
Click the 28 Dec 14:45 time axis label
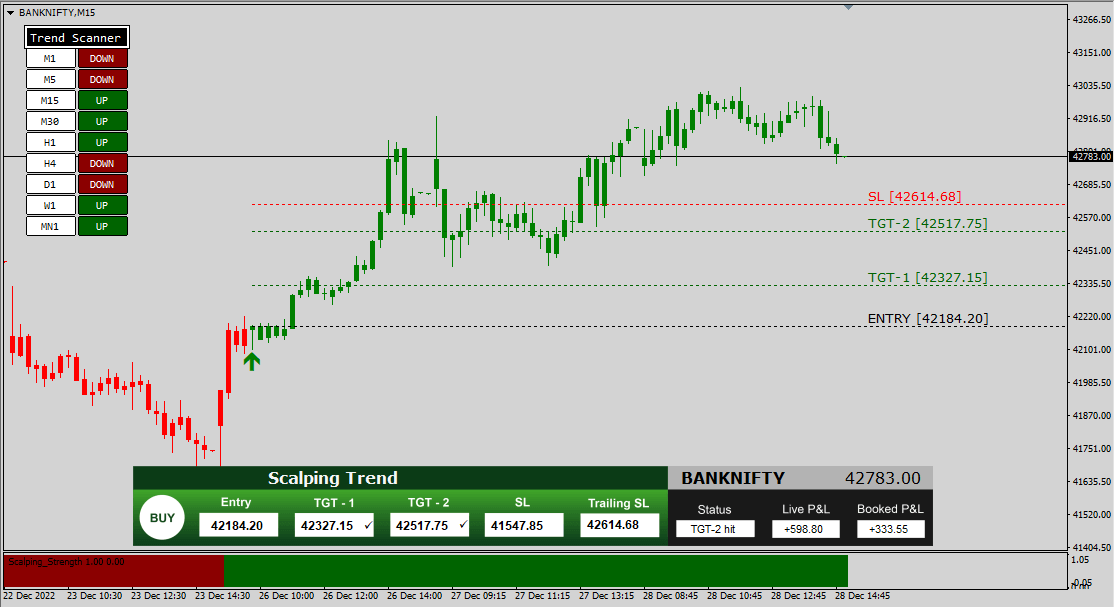pos(863,596)
